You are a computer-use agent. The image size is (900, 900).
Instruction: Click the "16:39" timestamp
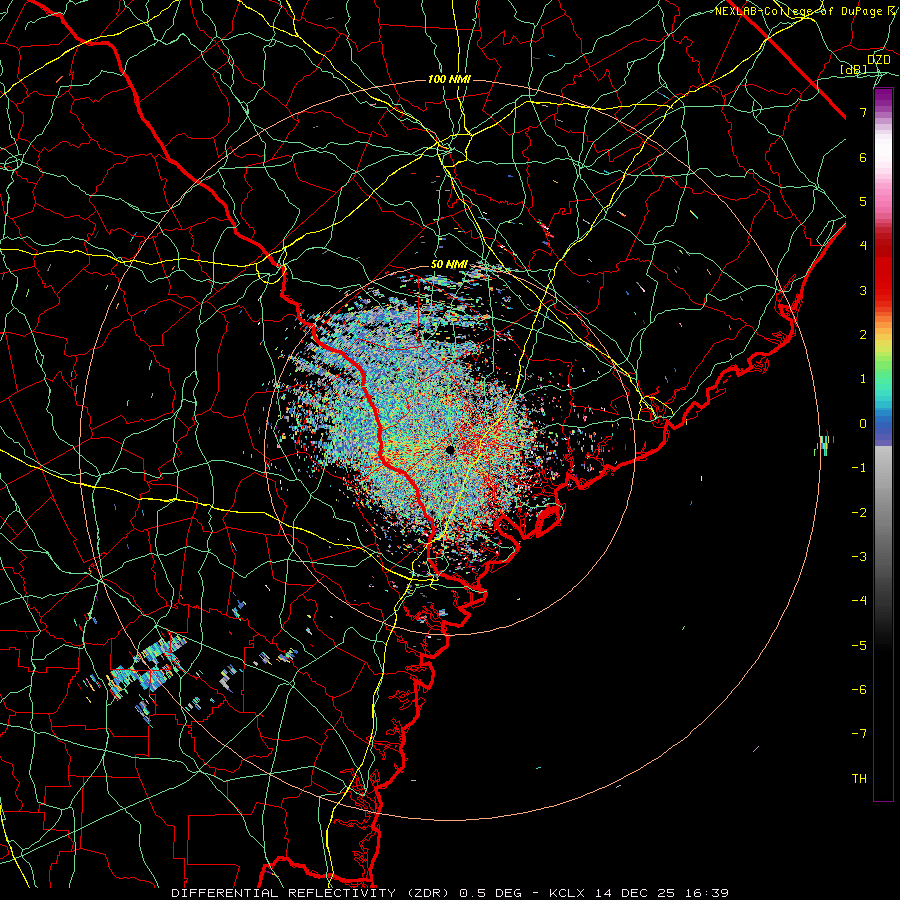pyautogui.click(x=707, y=893)
